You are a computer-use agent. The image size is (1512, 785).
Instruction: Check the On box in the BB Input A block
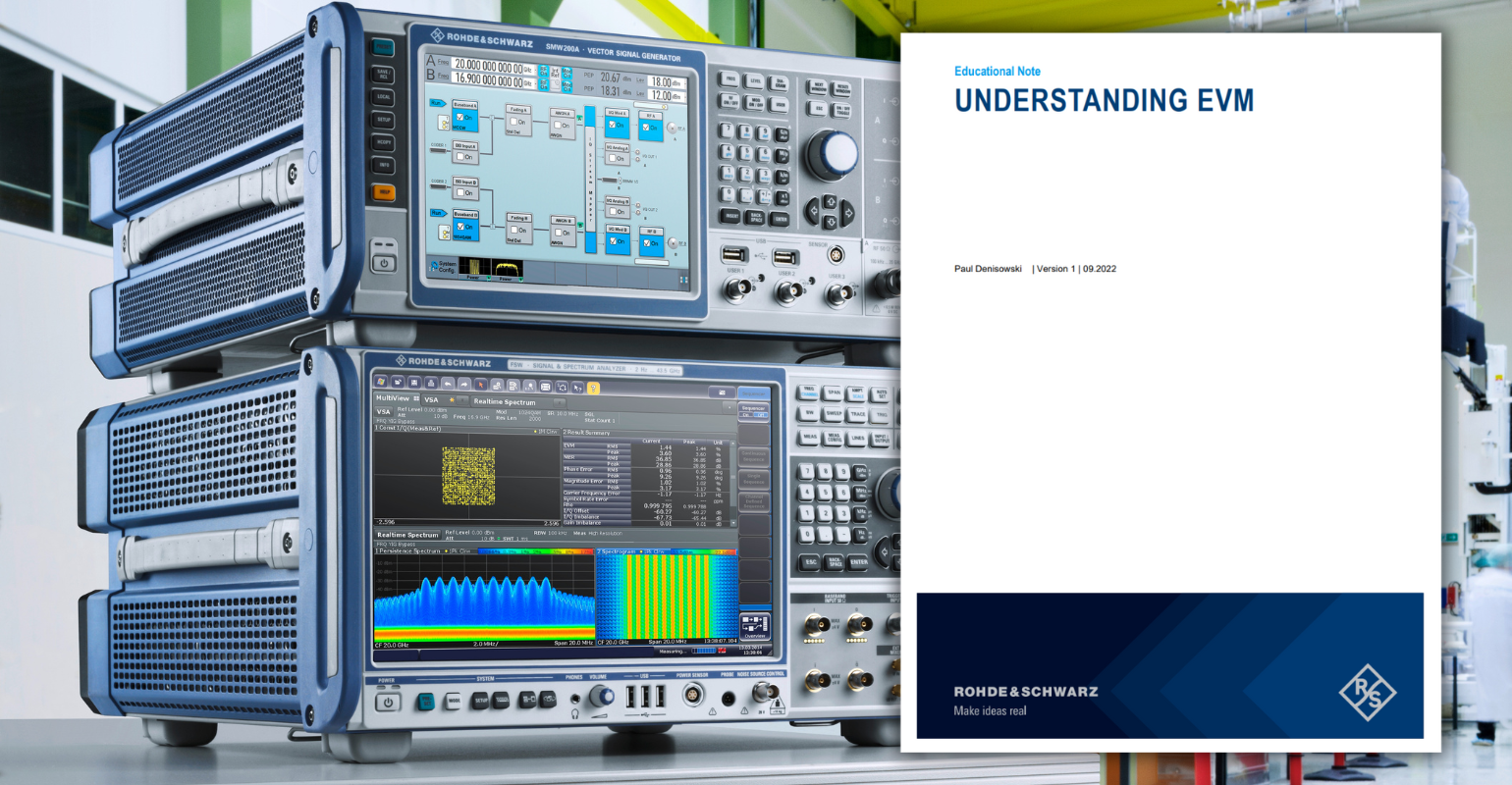click(x=460, y=155)
